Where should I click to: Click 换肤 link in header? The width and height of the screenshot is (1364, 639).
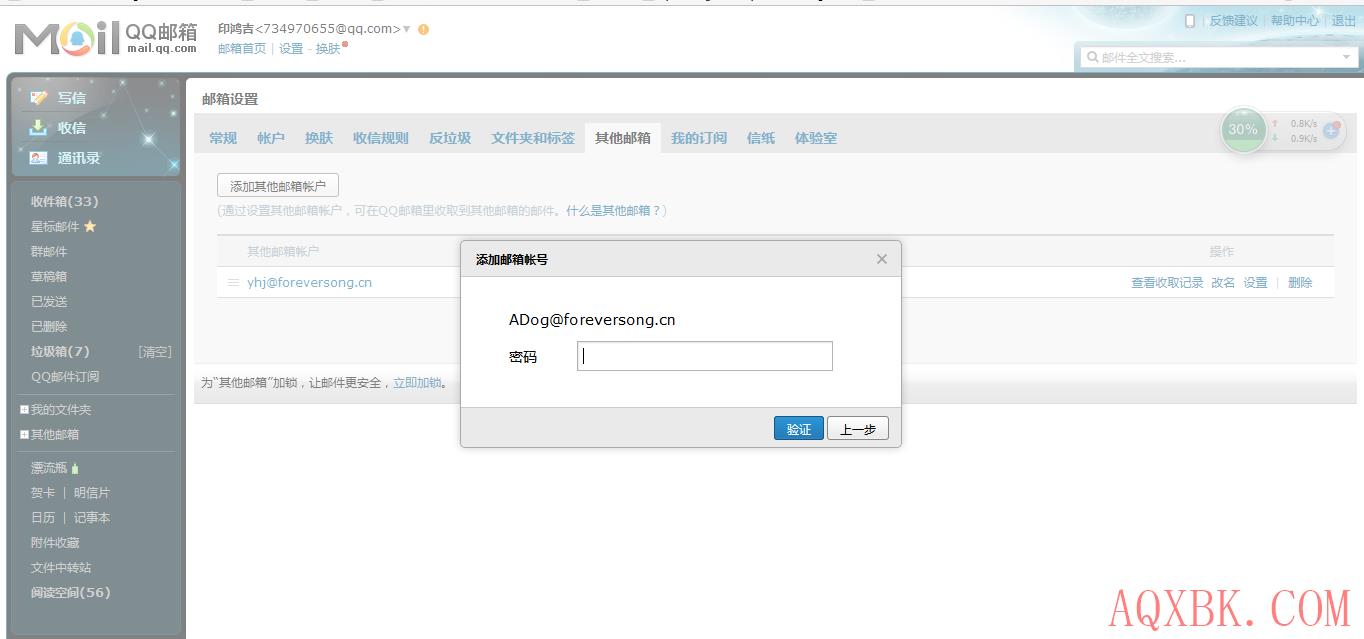tap(328, 48)
